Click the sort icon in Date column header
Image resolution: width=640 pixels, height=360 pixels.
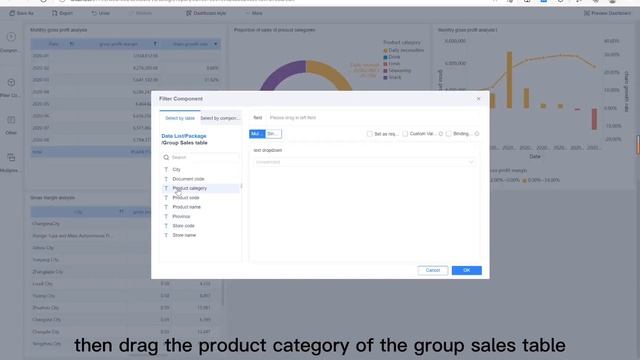[72, 44]
